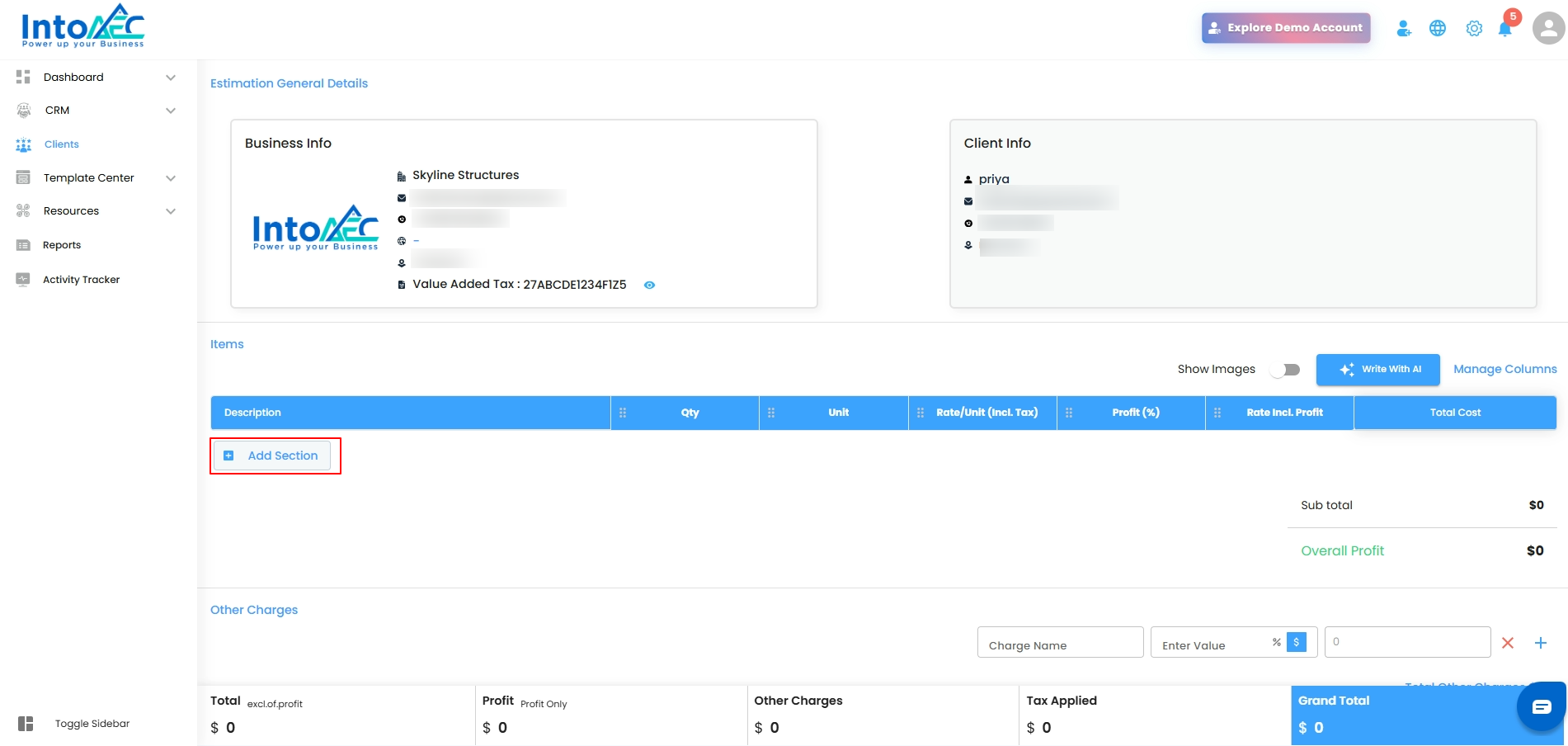Open Dashboard in the sidebar
1568x746 pixels.
coord(73,77)
